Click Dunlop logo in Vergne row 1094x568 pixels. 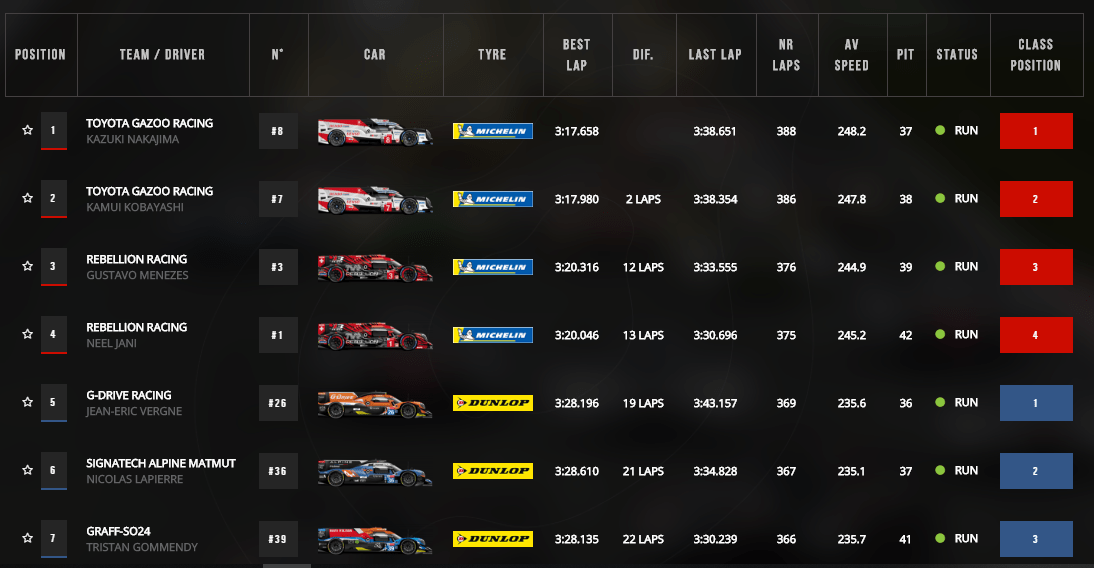click(x=493, y=403)
